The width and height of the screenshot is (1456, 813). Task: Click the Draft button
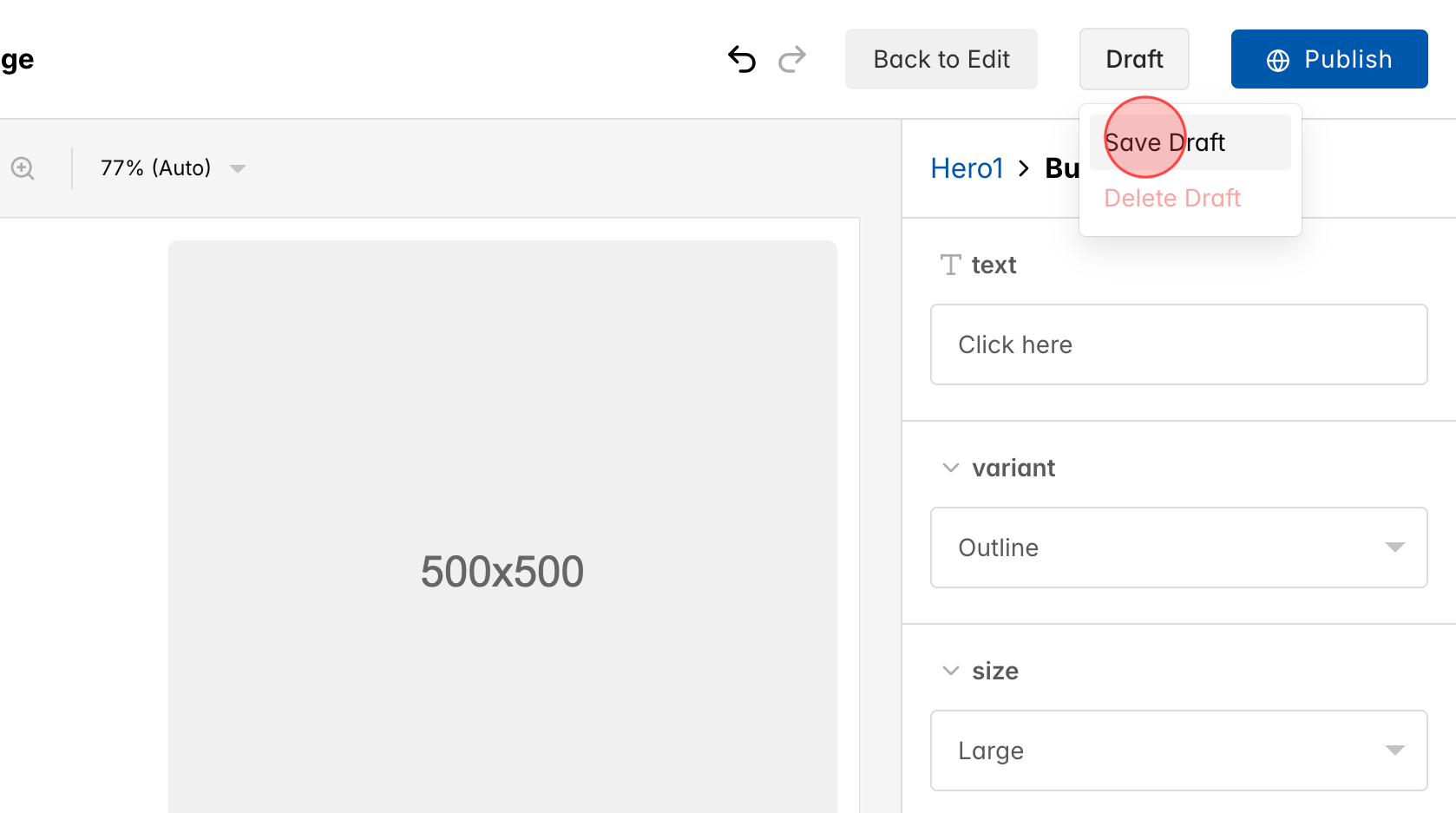point(1133,58)
